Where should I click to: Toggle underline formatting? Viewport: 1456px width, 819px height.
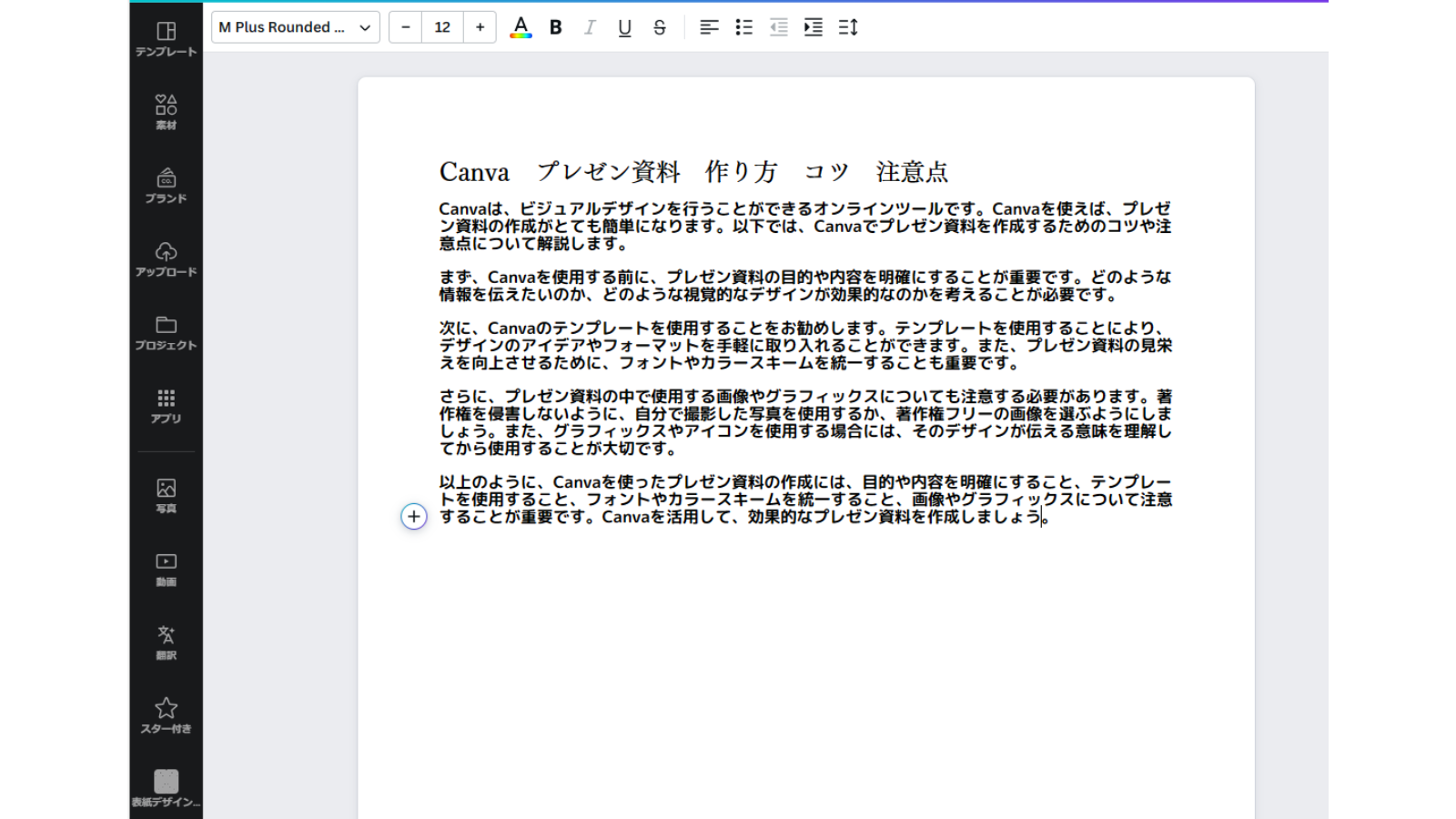click(x=624, y=27)
